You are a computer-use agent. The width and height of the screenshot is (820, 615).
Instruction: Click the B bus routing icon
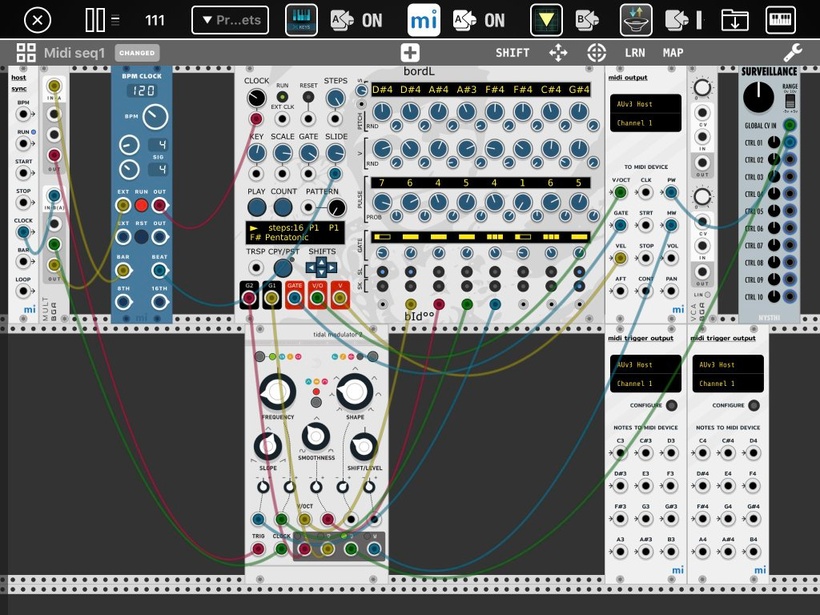click(587, 20)
